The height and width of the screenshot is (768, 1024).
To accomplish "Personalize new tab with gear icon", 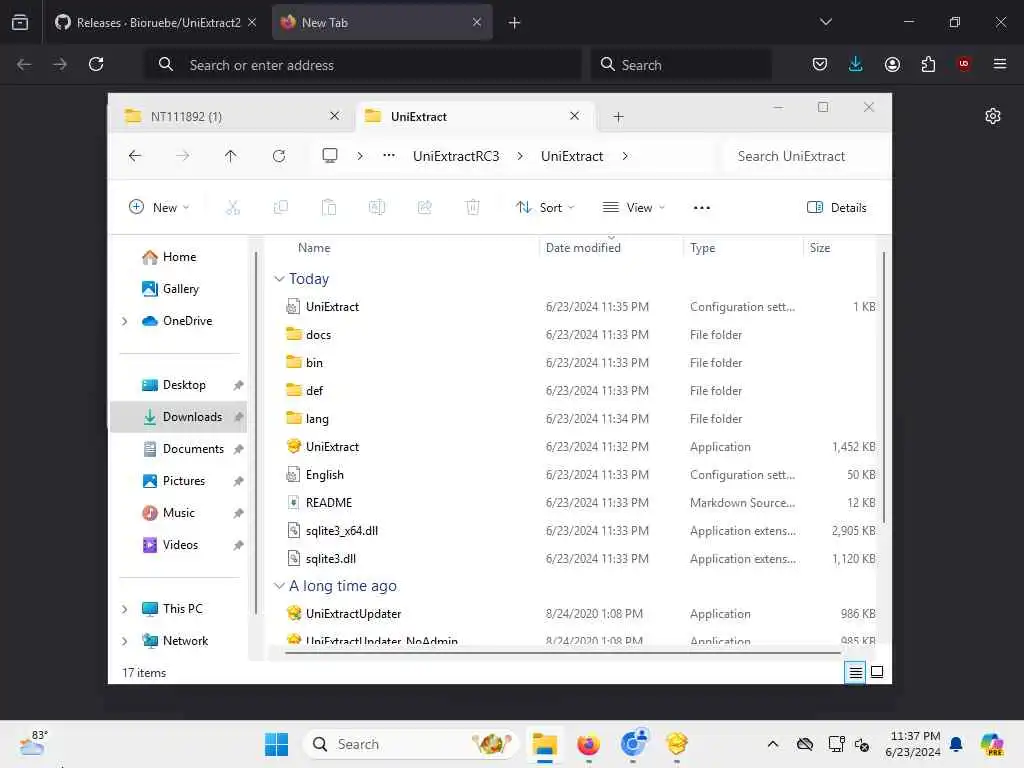I will pos(993,116).
